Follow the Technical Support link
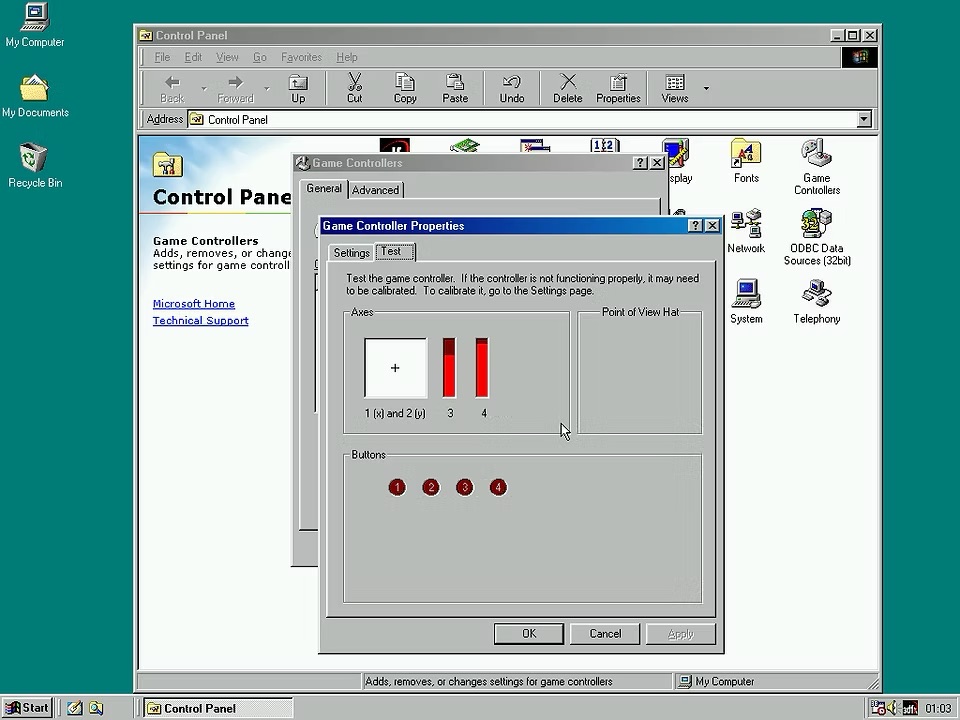 coord(201,320)
